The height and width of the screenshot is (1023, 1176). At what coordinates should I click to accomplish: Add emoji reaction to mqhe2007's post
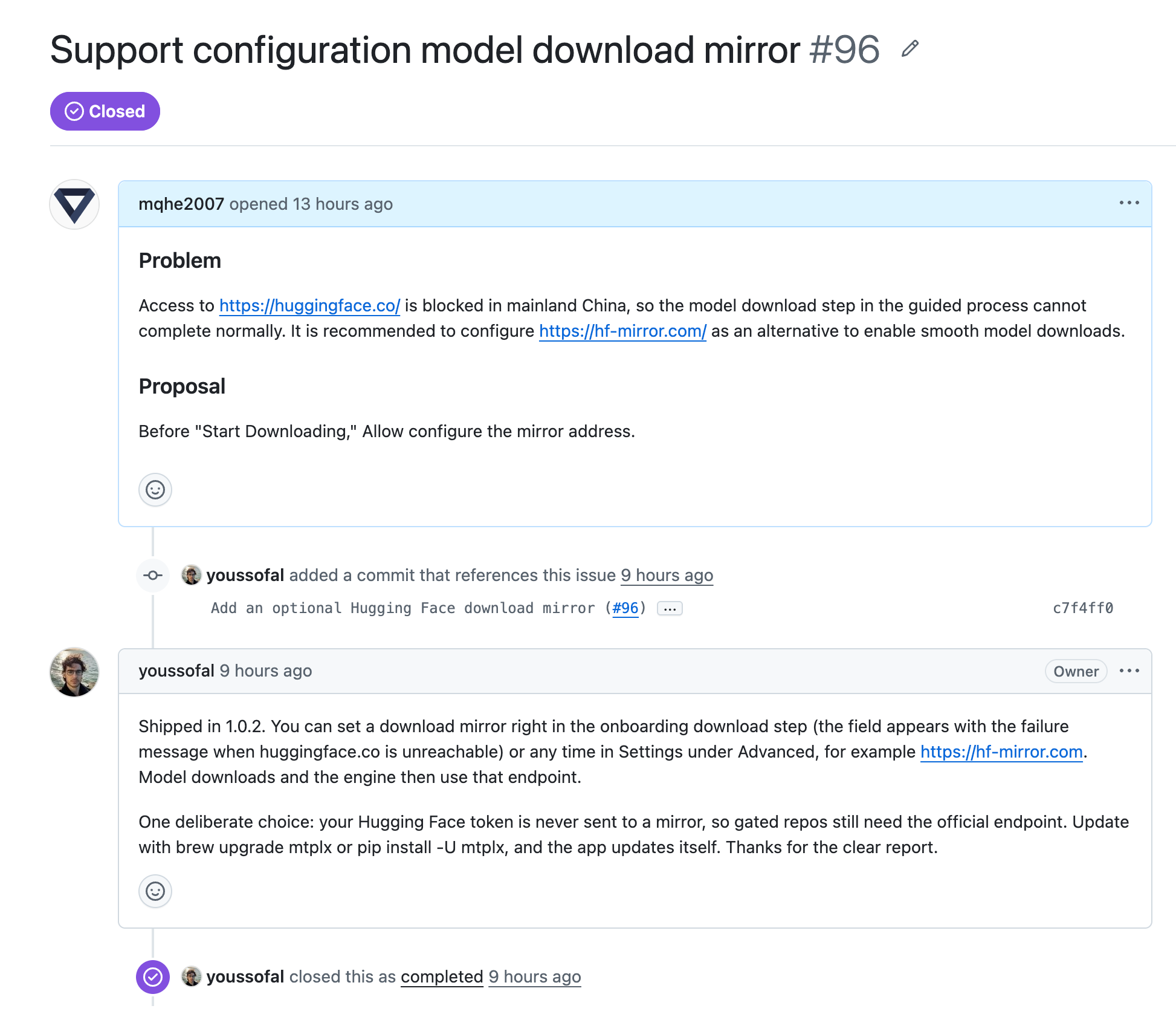pyautogui.click(x=155, y=489)
